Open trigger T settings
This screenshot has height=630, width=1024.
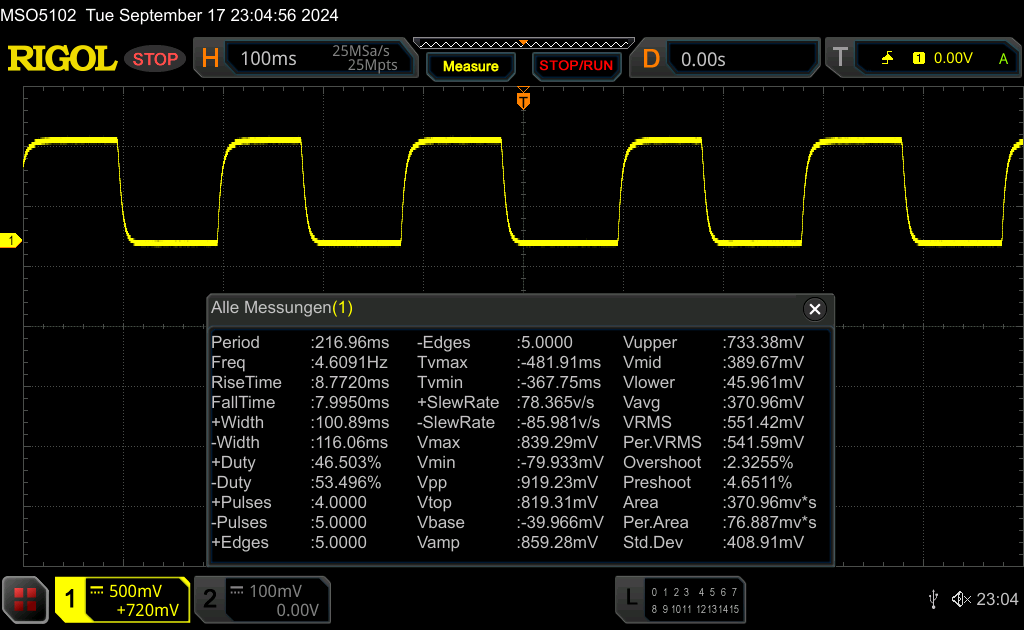coord(840,57)
